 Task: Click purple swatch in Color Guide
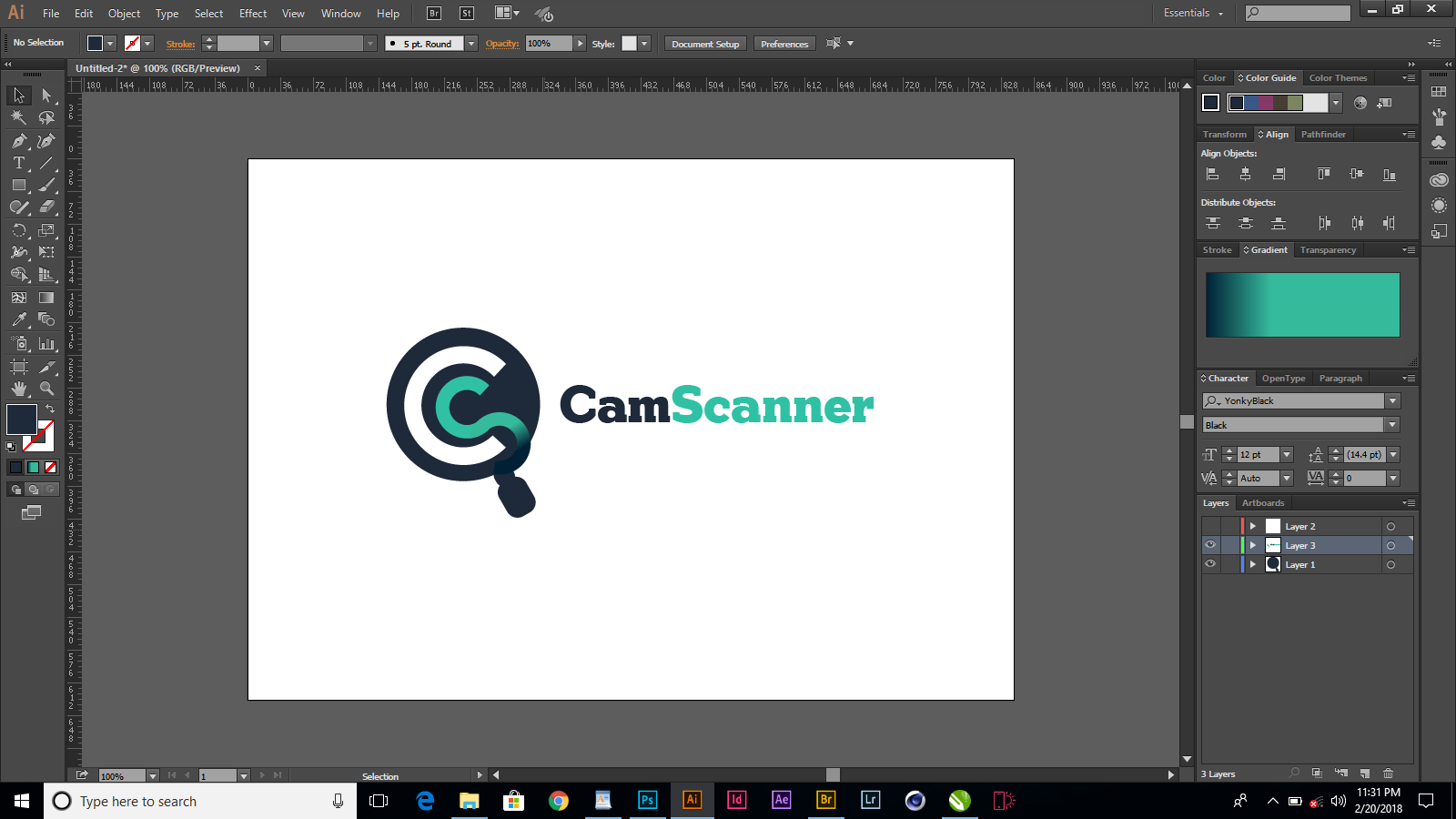point(1268,103)
